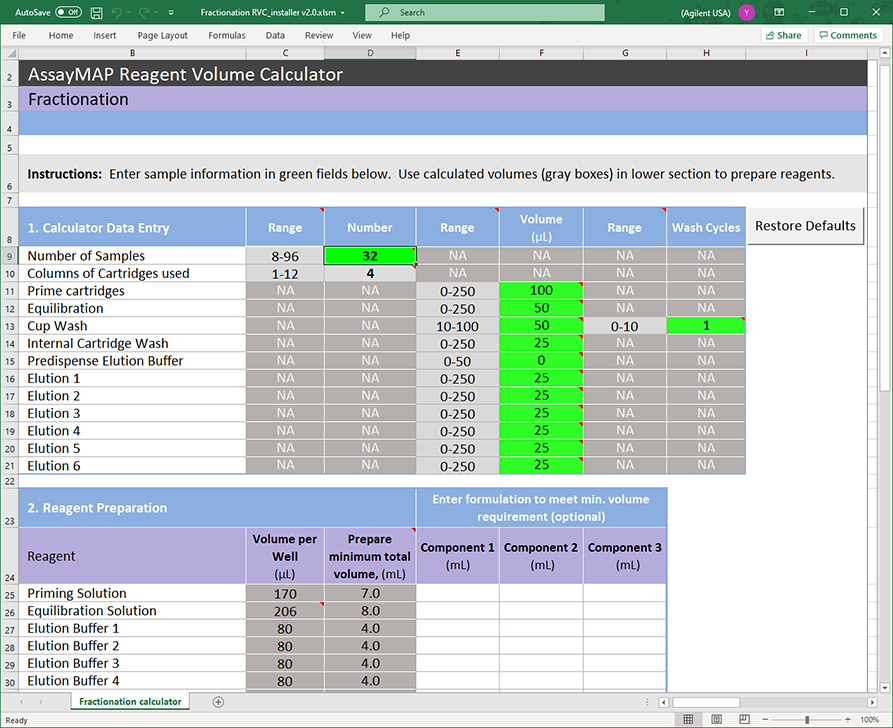Select Equilibration Solution Component 2 cell
The height and width of the screenshot is (728, 893).
[541, 611]
